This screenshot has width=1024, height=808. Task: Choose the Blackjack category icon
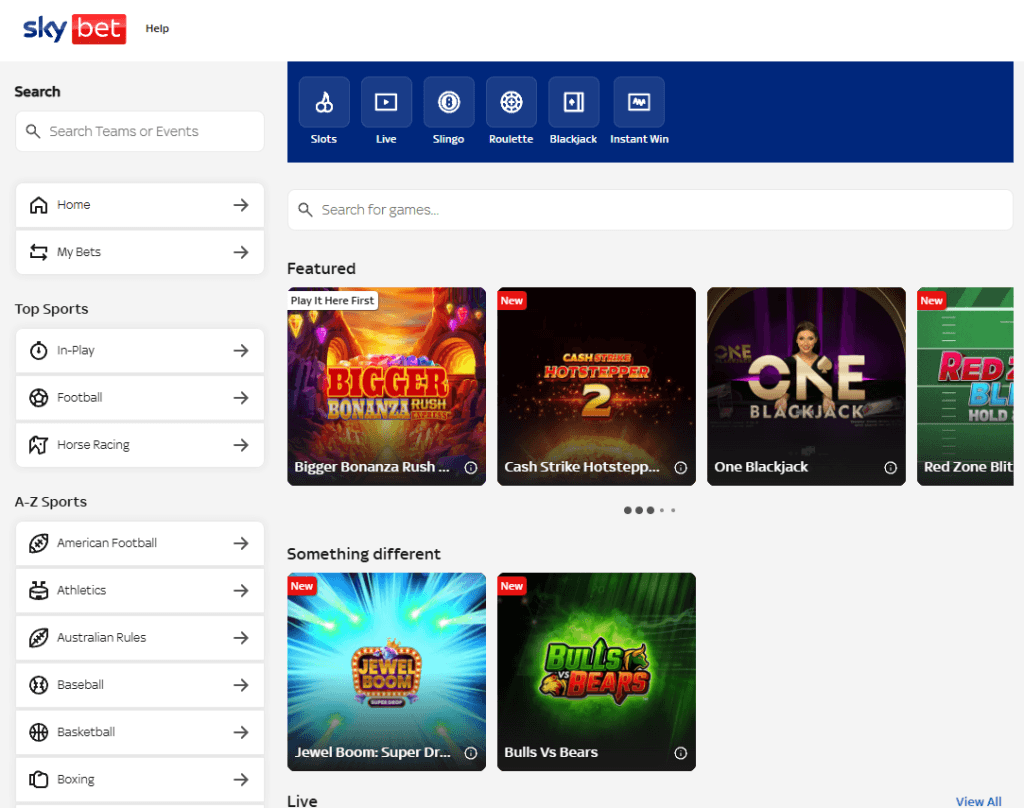[573, 102]
